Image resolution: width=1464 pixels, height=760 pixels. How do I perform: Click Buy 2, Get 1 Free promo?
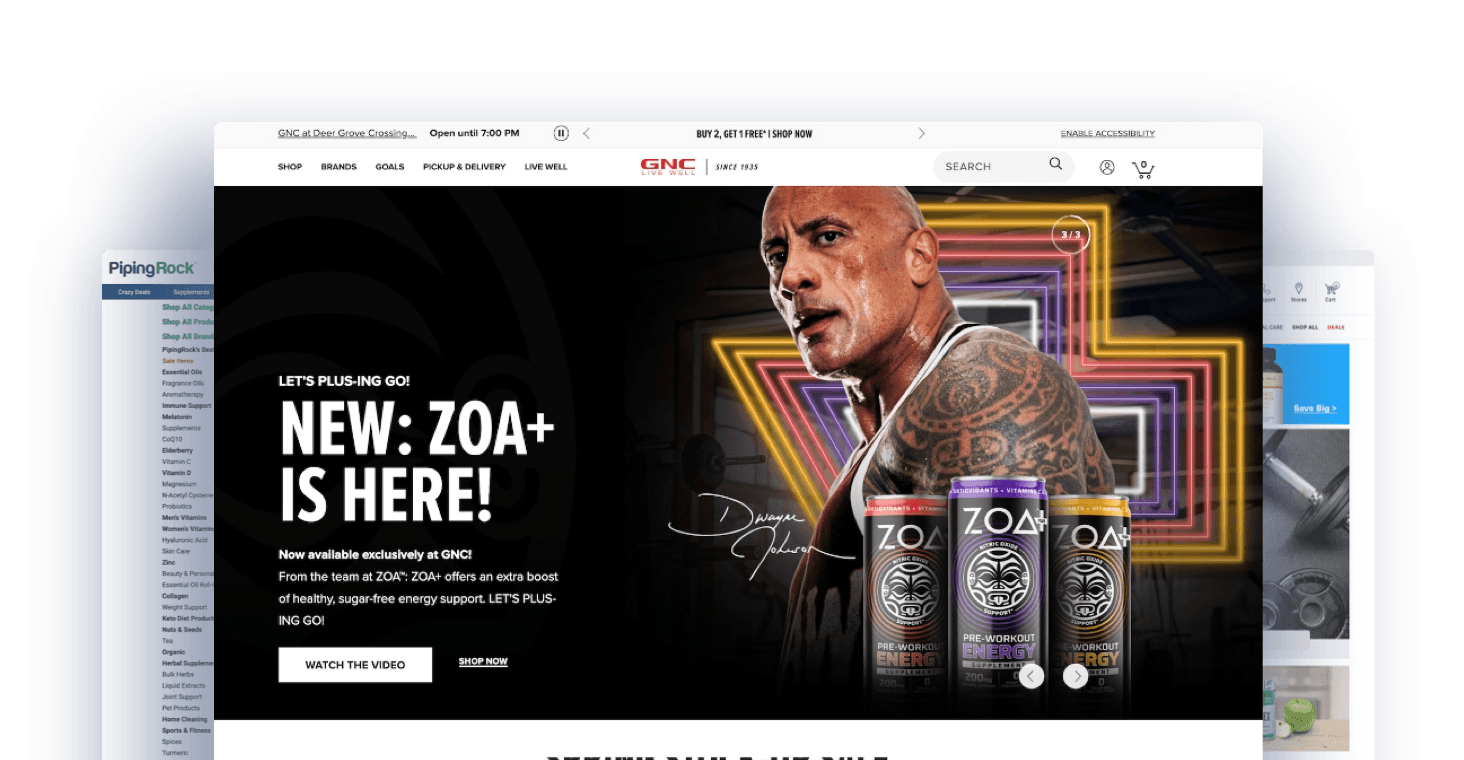click(754, 134)
